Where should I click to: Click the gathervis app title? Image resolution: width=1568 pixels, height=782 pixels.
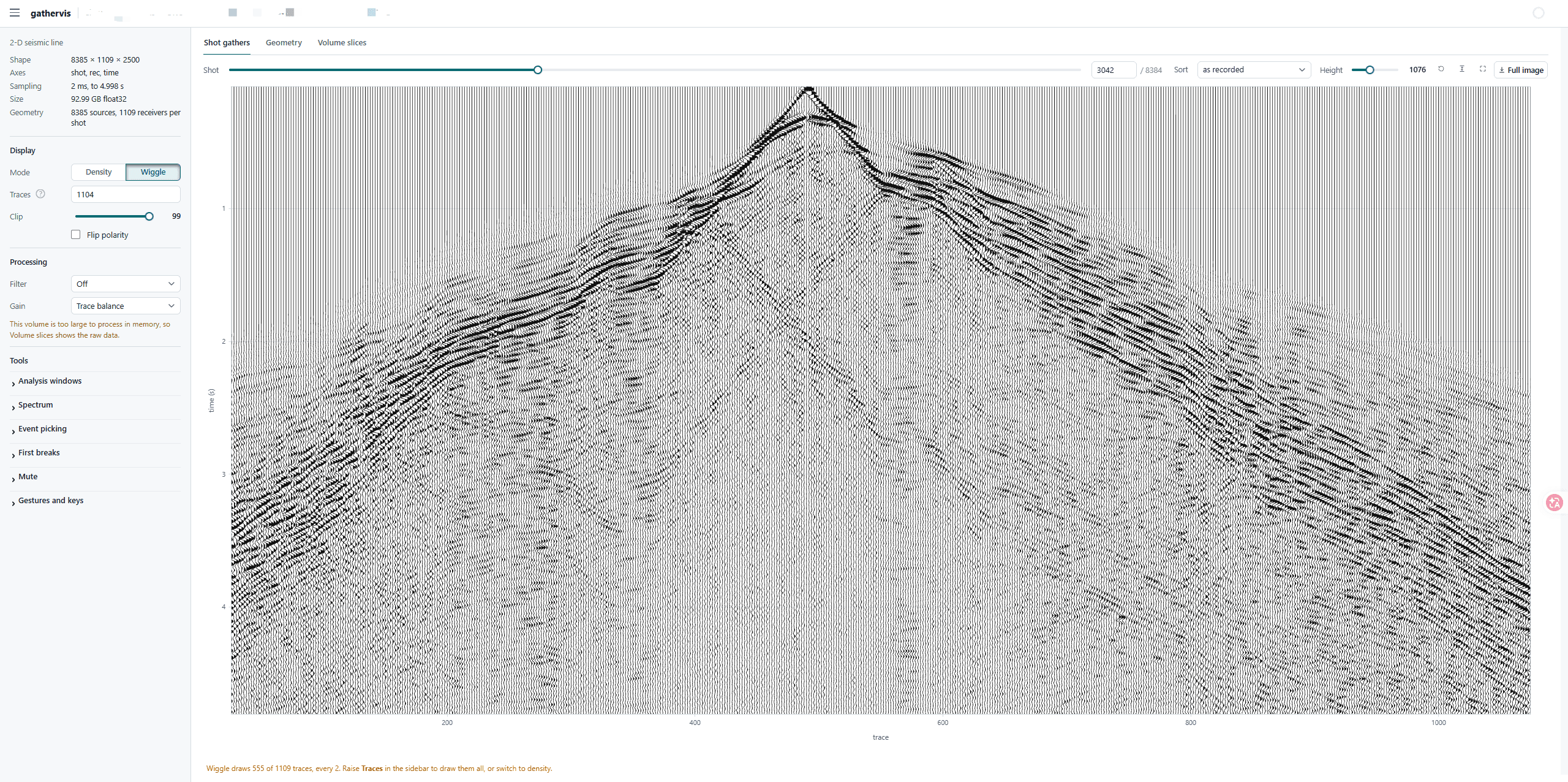(51, 13)
